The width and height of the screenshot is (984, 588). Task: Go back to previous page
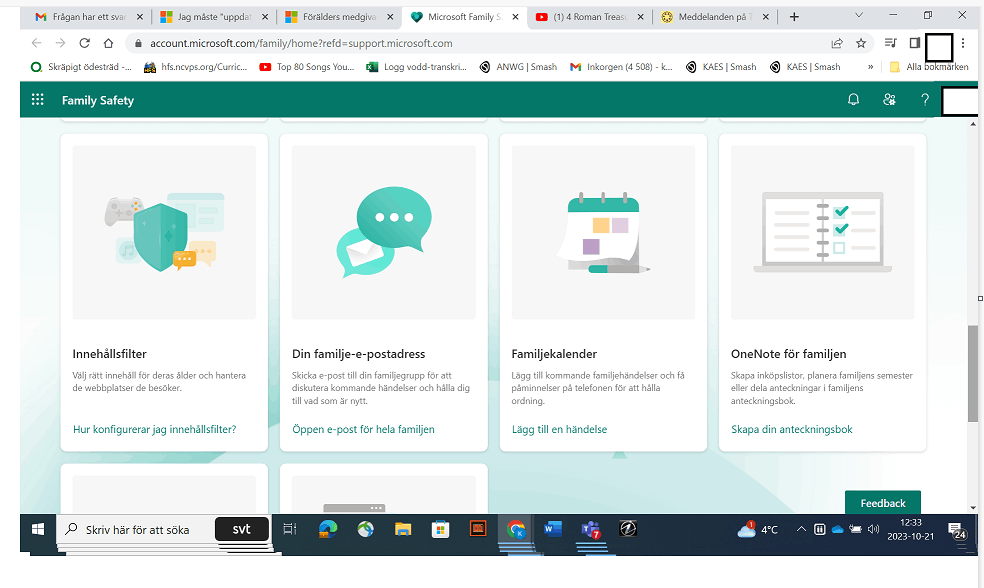coord(36,43)
